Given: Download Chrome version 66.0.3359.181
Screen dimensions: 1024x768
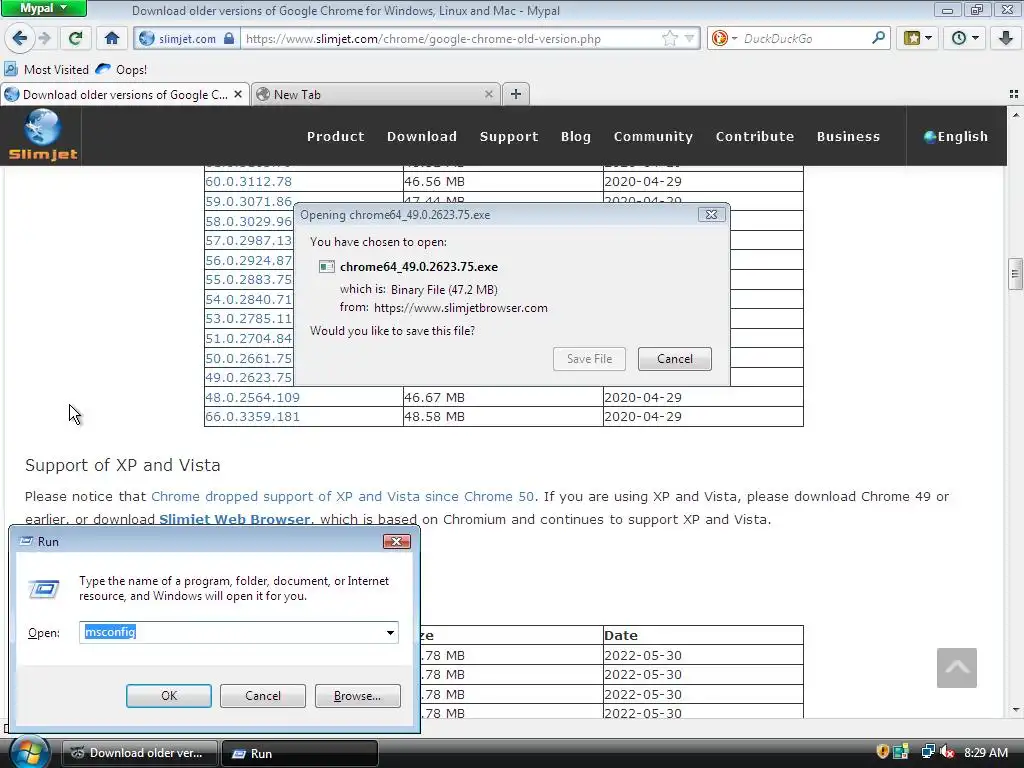Looking at the screenshot, I should coord(252,417).
